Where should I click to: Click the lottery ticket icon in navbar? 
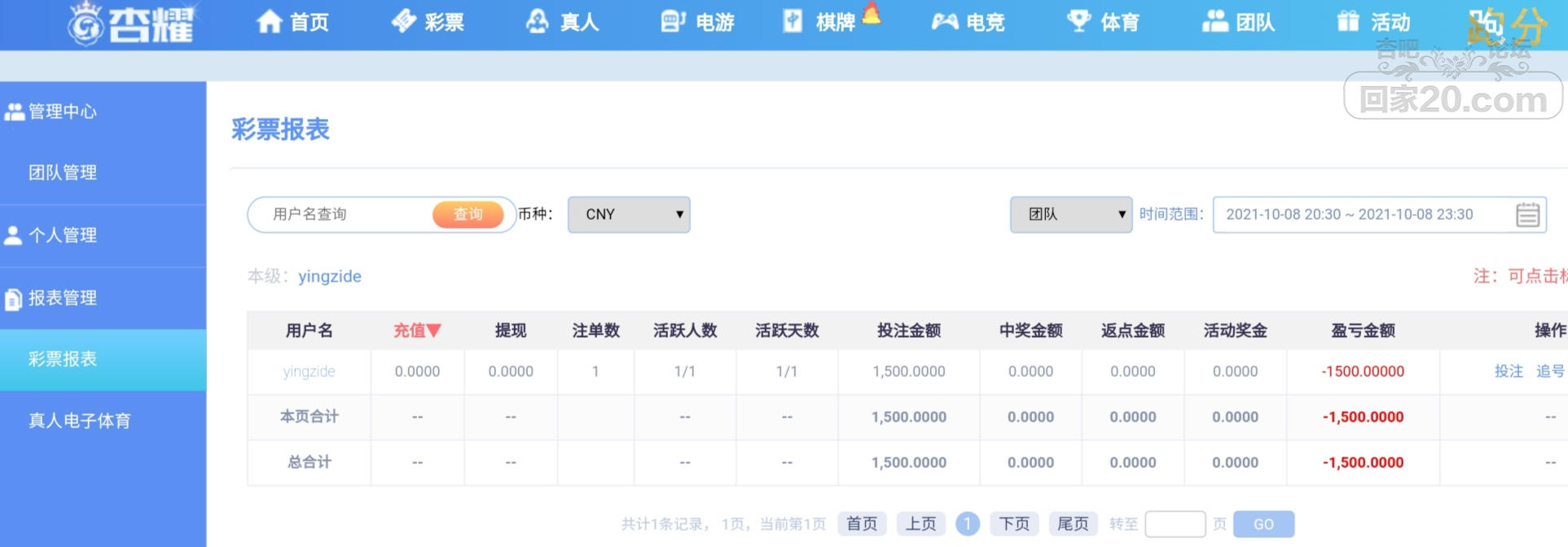tap(403, 22)
